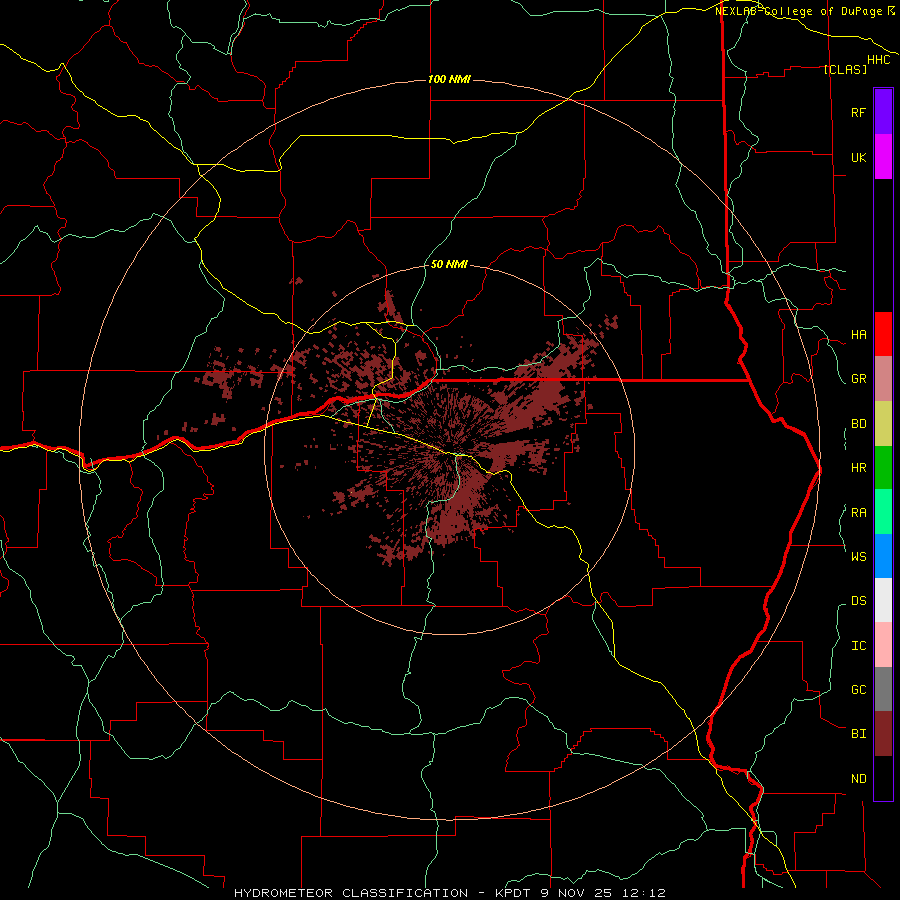Click the "KPDT" radar site identifier
This screenshot has width=900, height=900.
pos(513,893)
